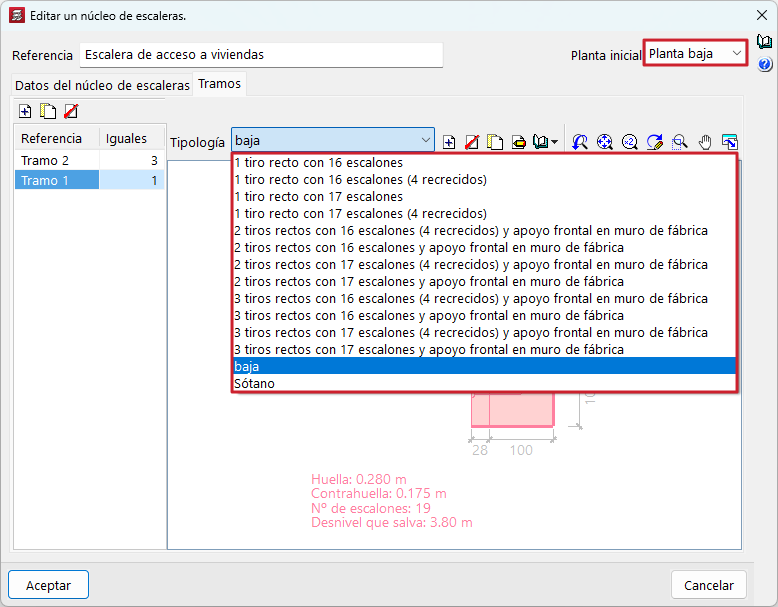Screen dimensions: 778x607
Task: Expand the library icon's dropdown arrow
Action: 555,142
